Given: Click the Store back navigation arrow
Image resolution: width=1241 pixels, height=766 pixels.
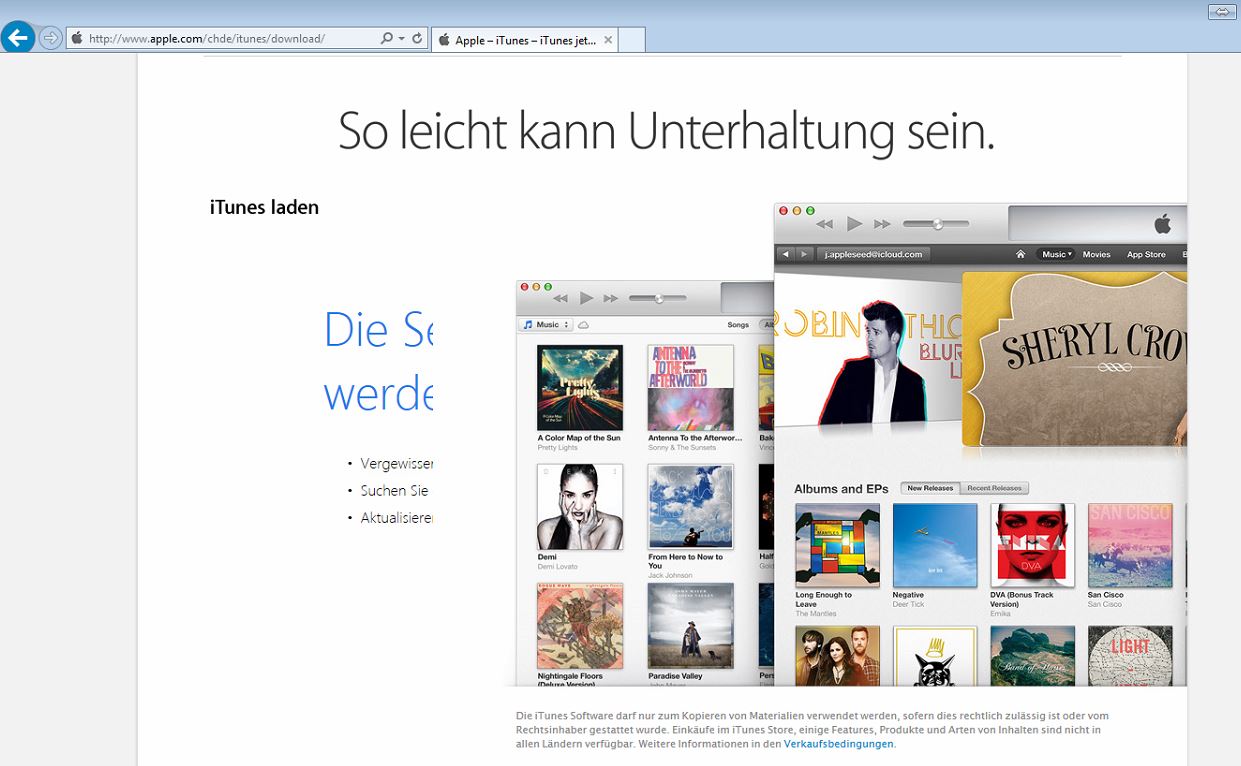Looking at the screenshot, I should [x=785, y=254].
